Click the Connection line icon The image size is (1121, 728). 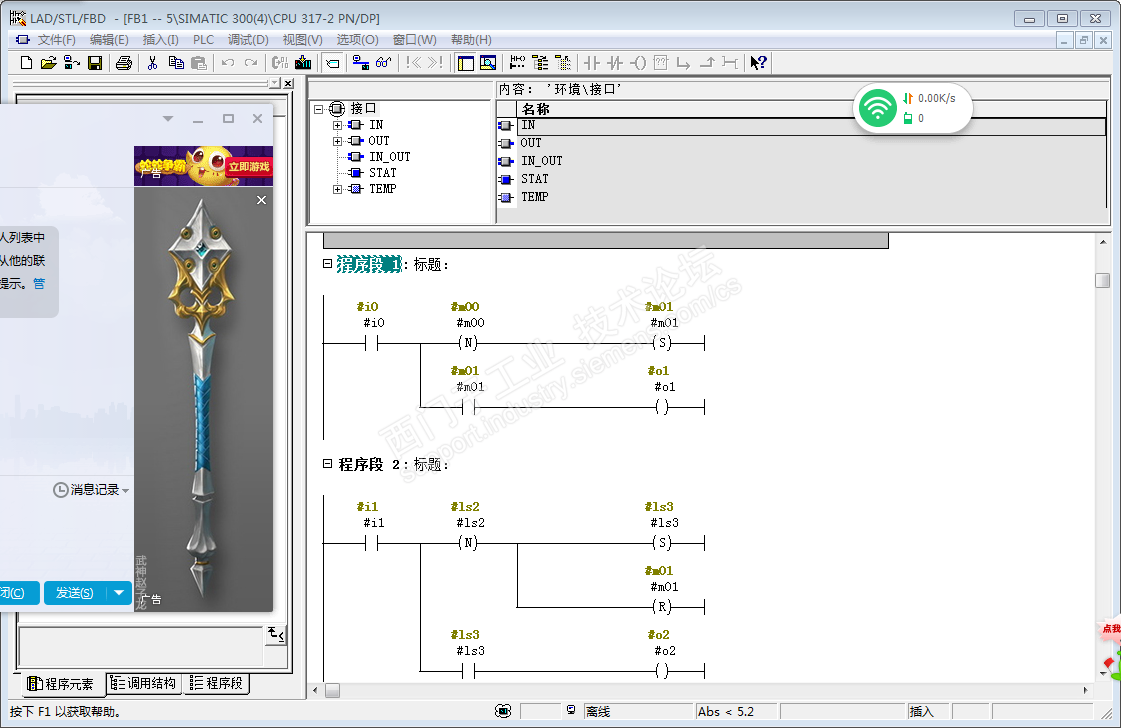730,63
